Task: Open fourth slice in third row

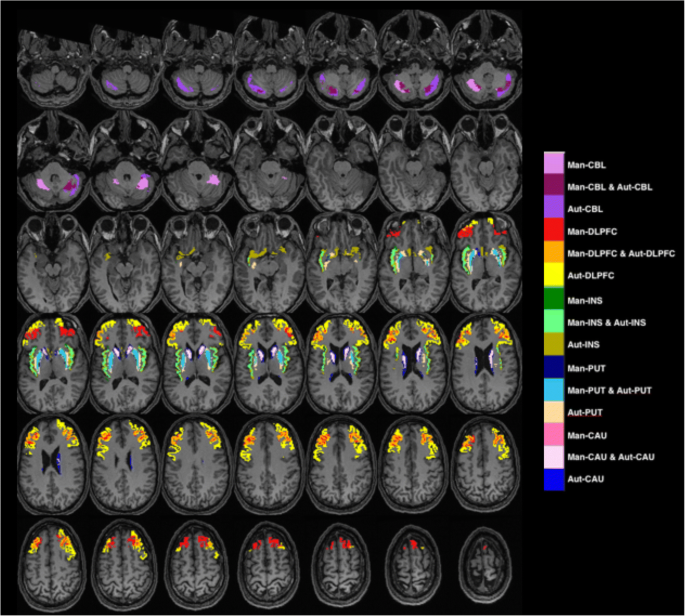Action: point(270,262)
